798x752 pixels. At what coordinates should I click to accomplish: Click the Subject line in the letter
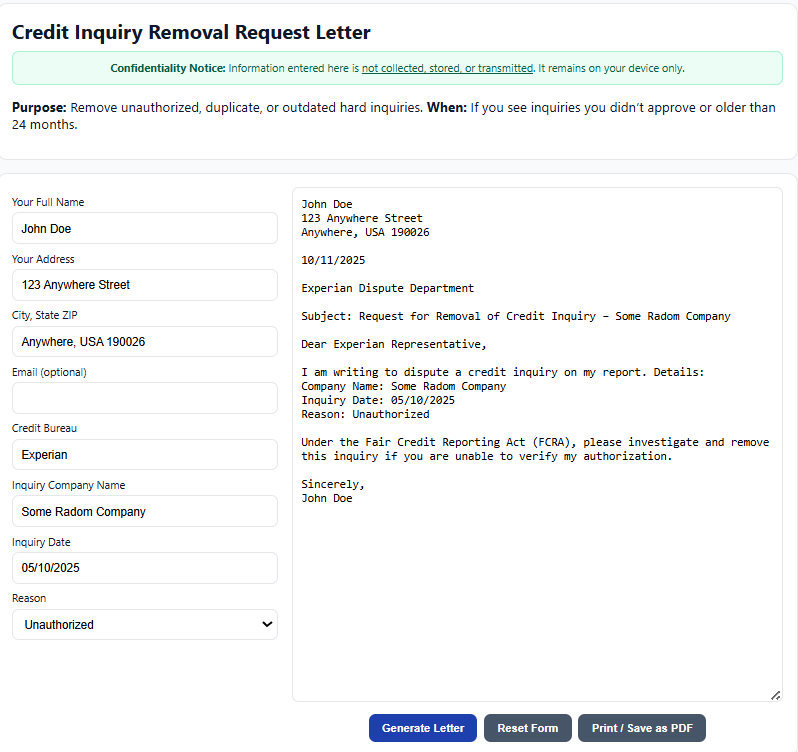click(x=516, y=316)
